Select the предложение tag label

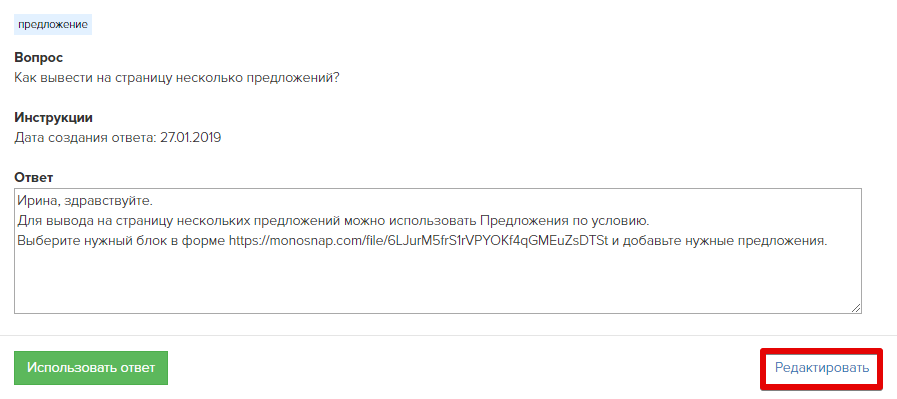click(53, 25)
